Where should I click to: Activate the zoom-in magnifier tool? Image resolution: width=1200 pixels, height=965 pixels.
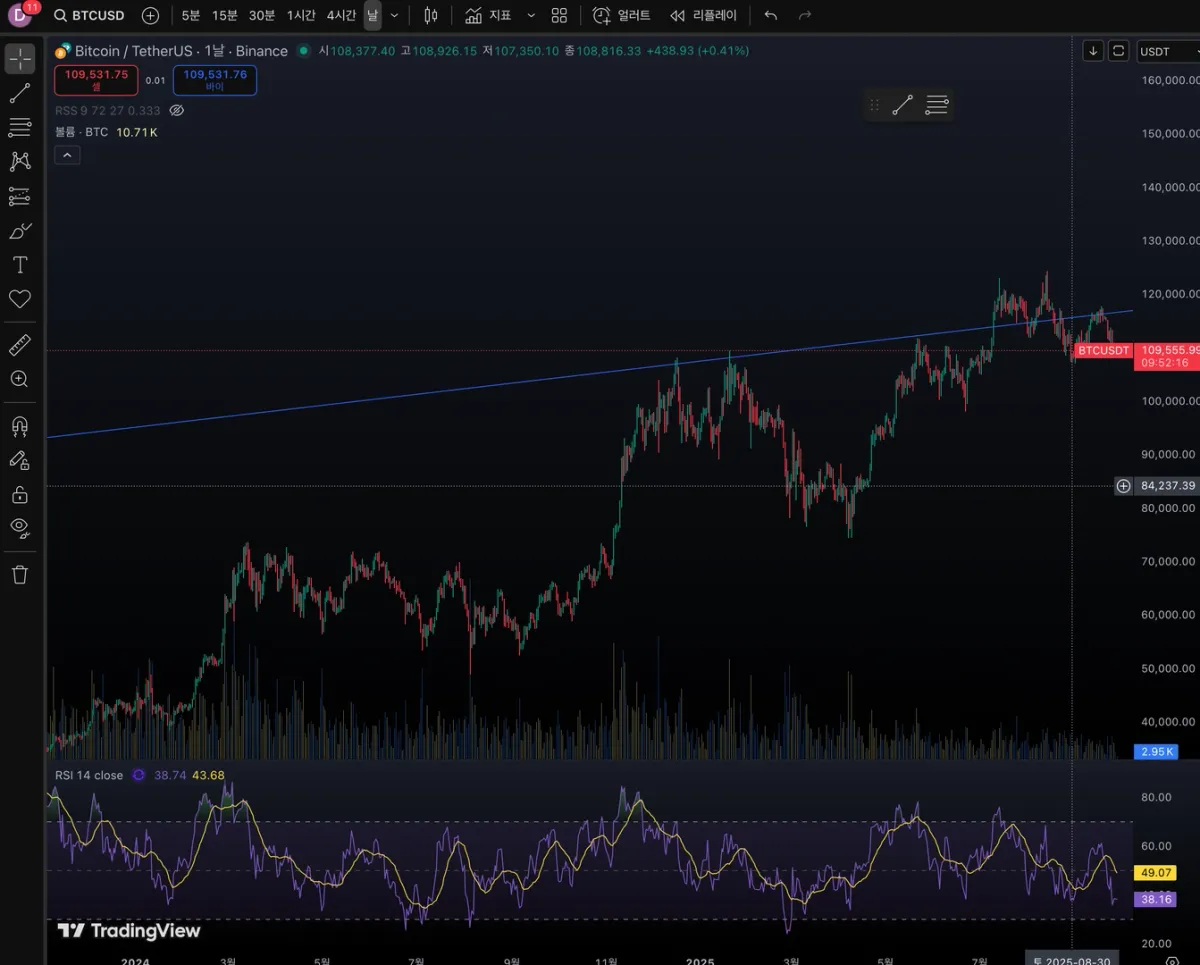click(x=19, y=379)
